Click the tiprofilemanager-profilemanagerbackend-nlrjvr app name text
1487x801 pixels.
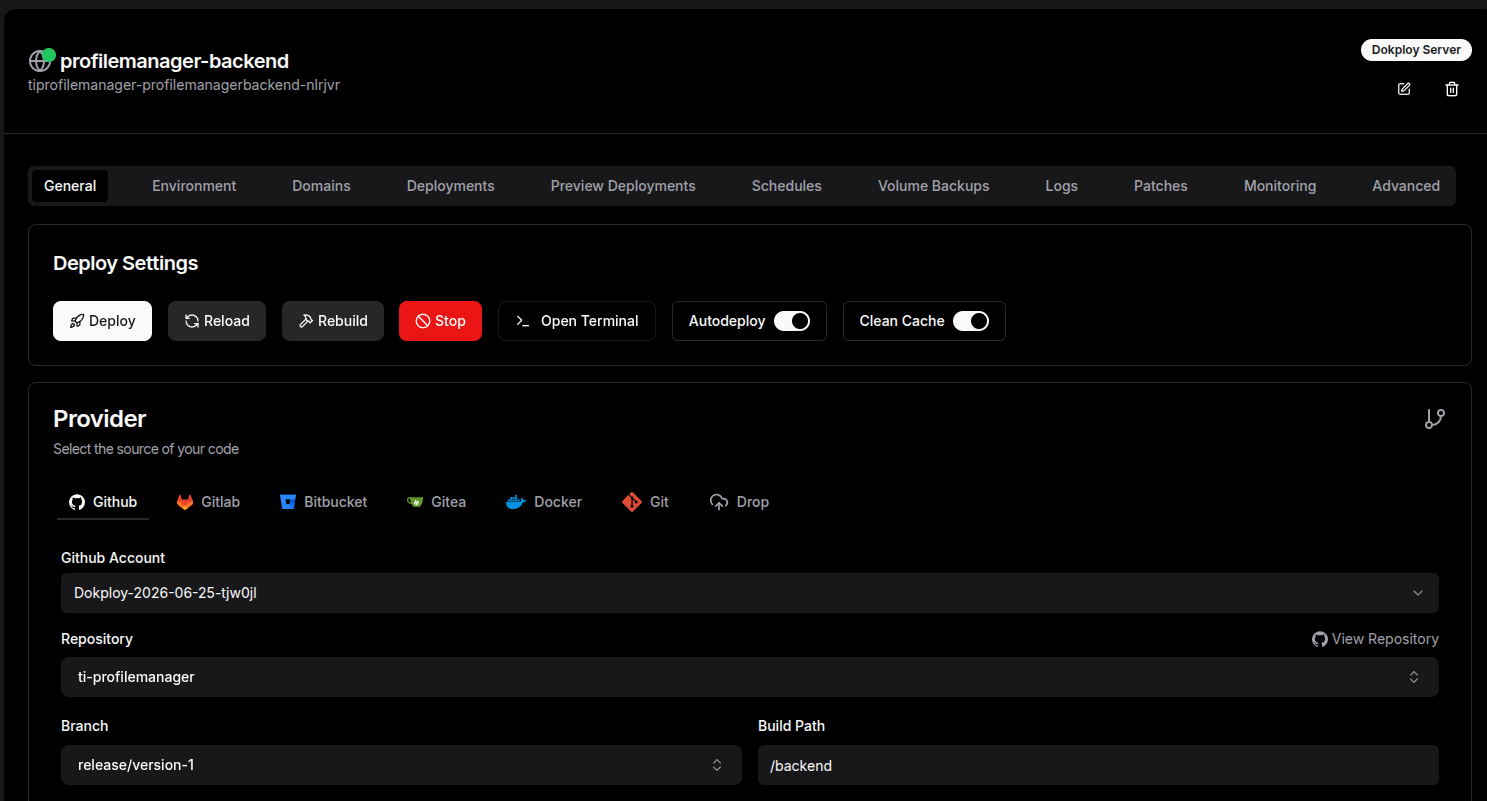pyautogui.click(x=184, y=85)
